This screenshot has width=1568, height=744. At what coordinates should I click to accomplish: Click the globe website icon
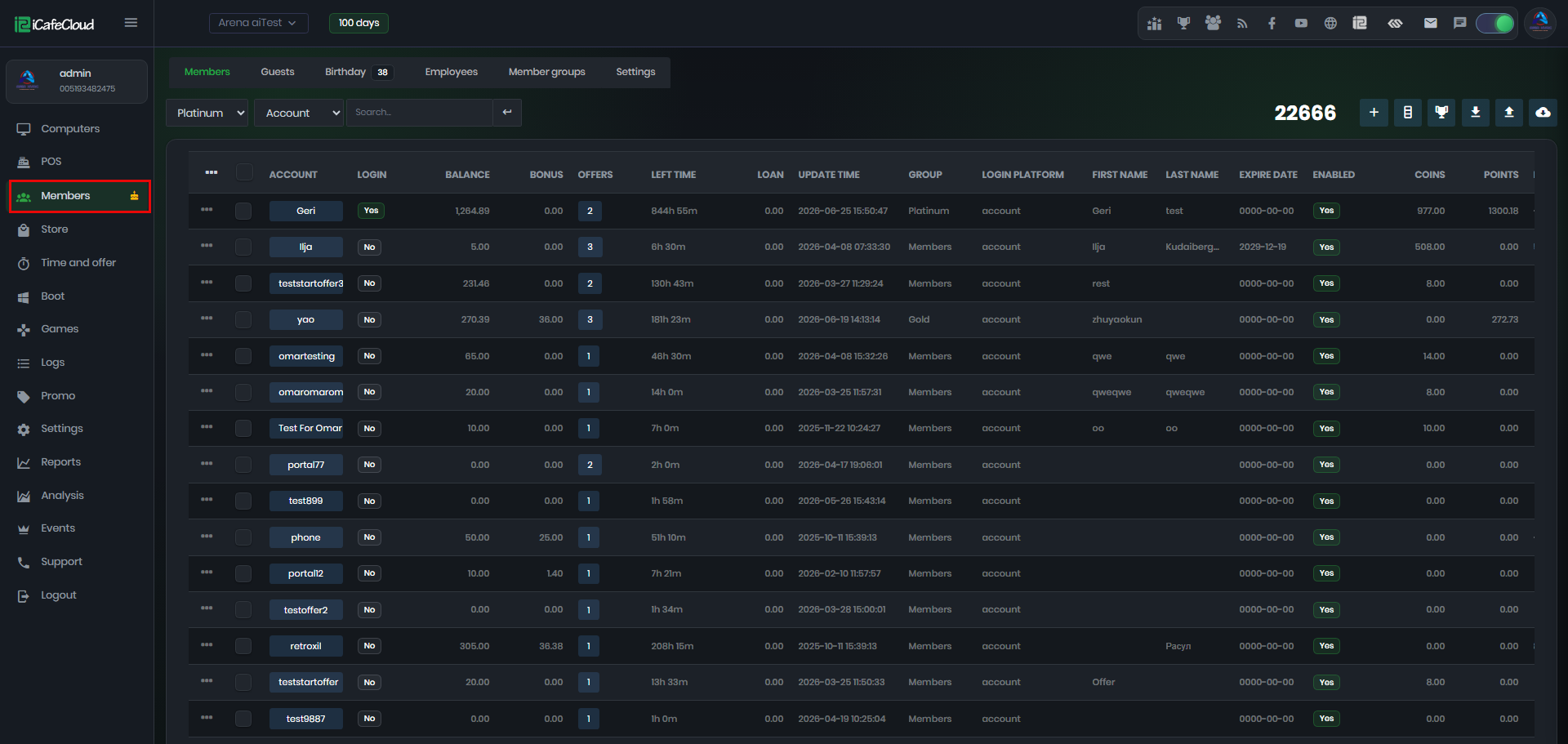pos(1330,24)
